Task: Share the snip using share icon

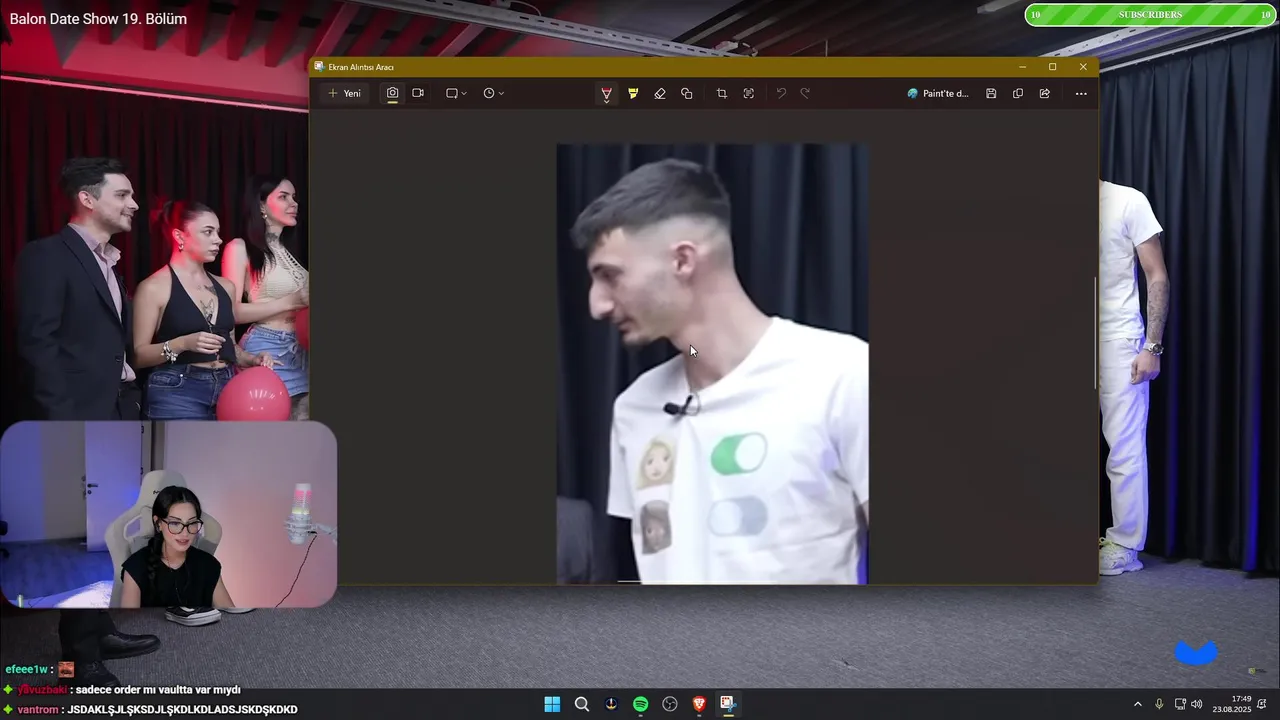Action: pos(1045,93)
